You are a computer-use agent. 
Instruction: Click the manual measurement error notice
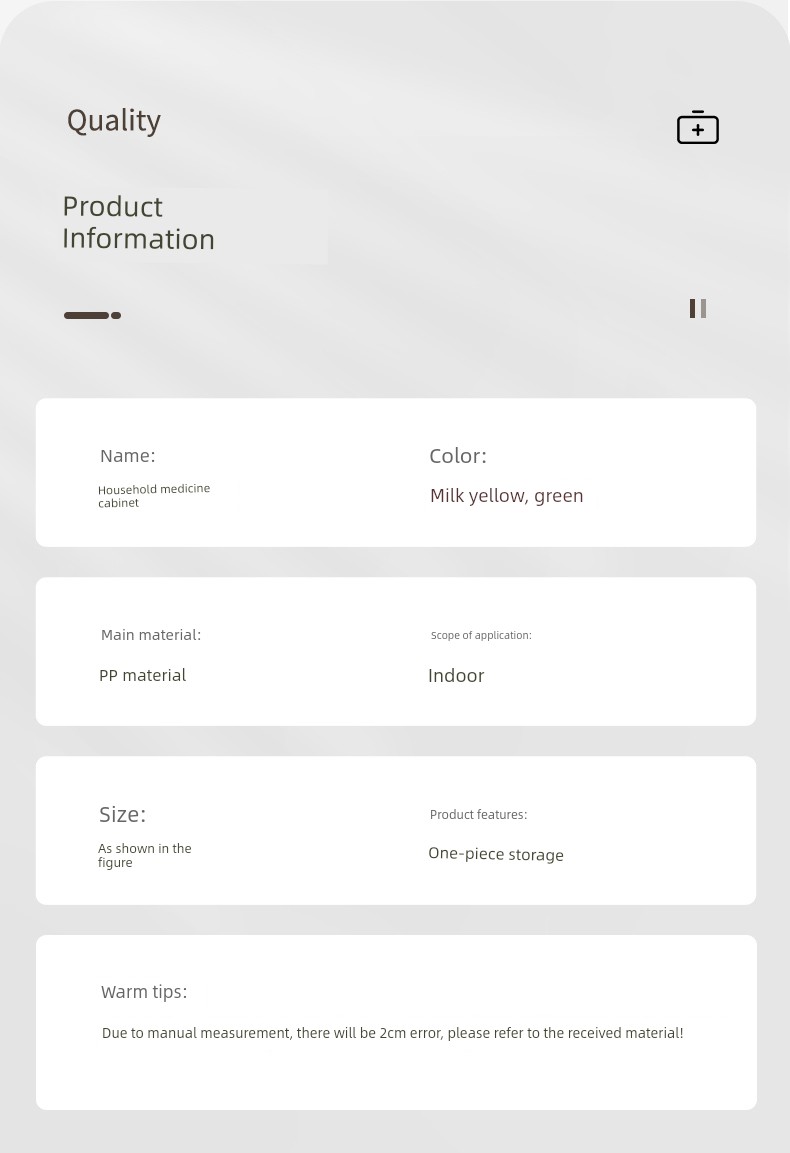point(392,1033)
